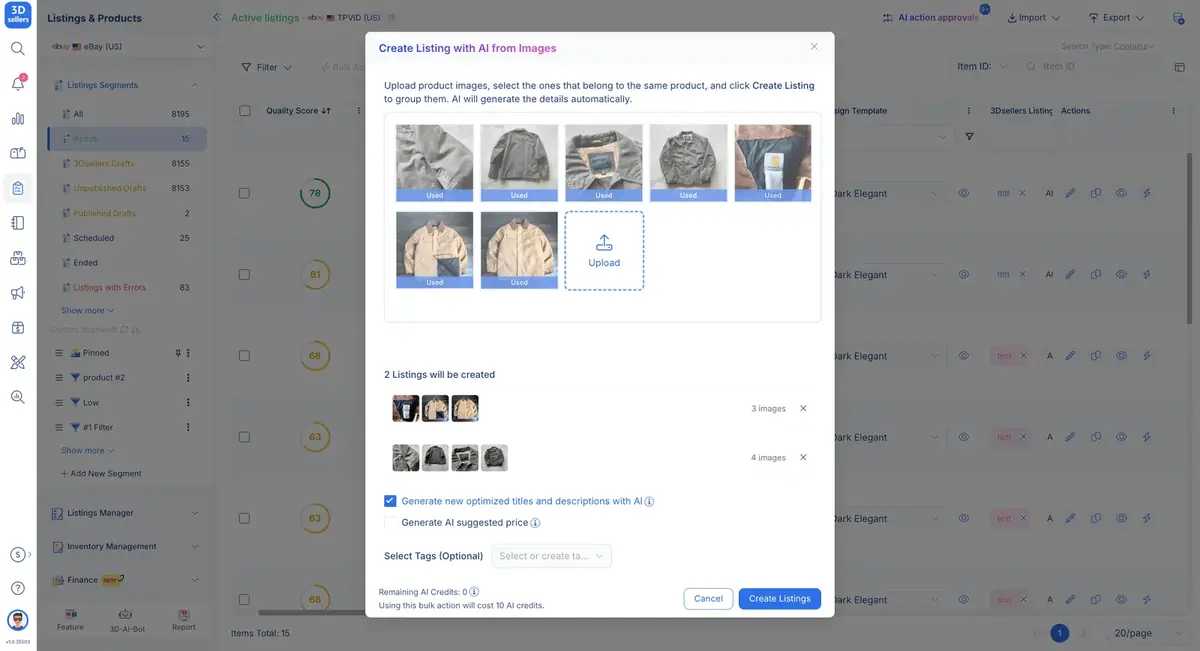The width and height of the screenshot is (1200, 651).
Task: Select the Unpublished Drafts segment
Action: point(127,188)
